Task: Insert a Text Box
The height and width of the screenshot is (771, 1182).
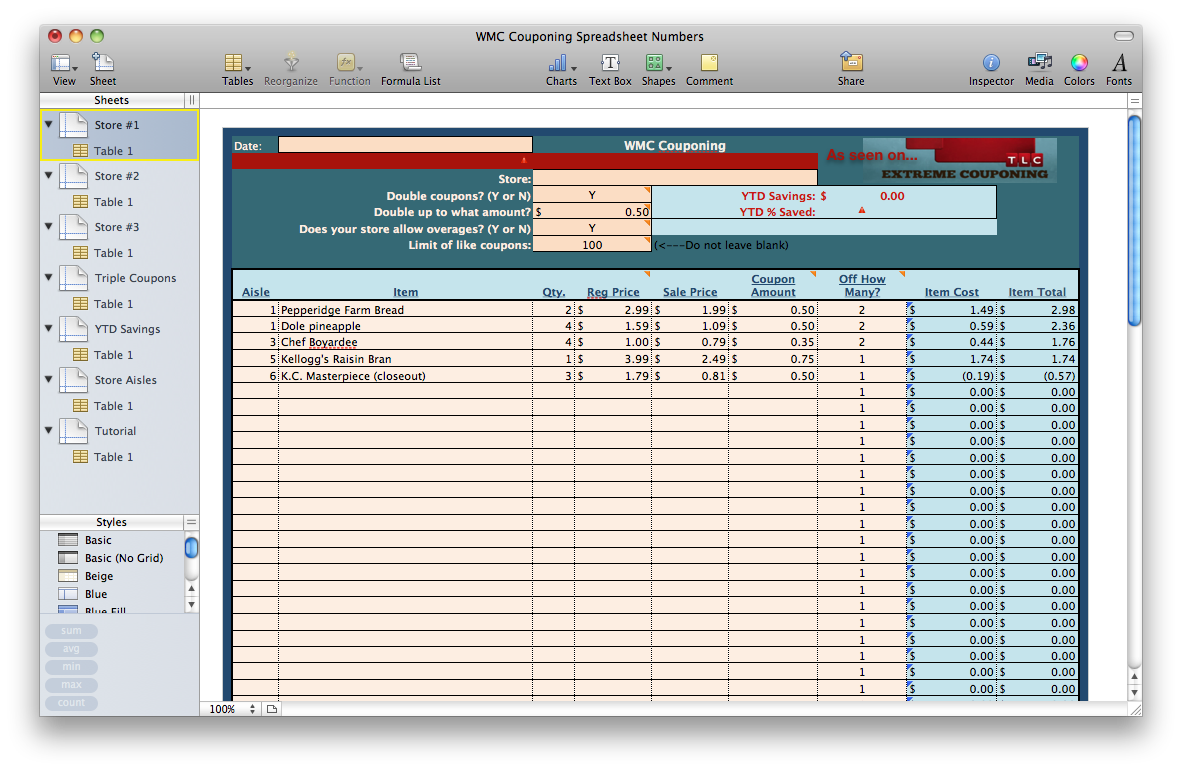Action: tap(610, 69)
